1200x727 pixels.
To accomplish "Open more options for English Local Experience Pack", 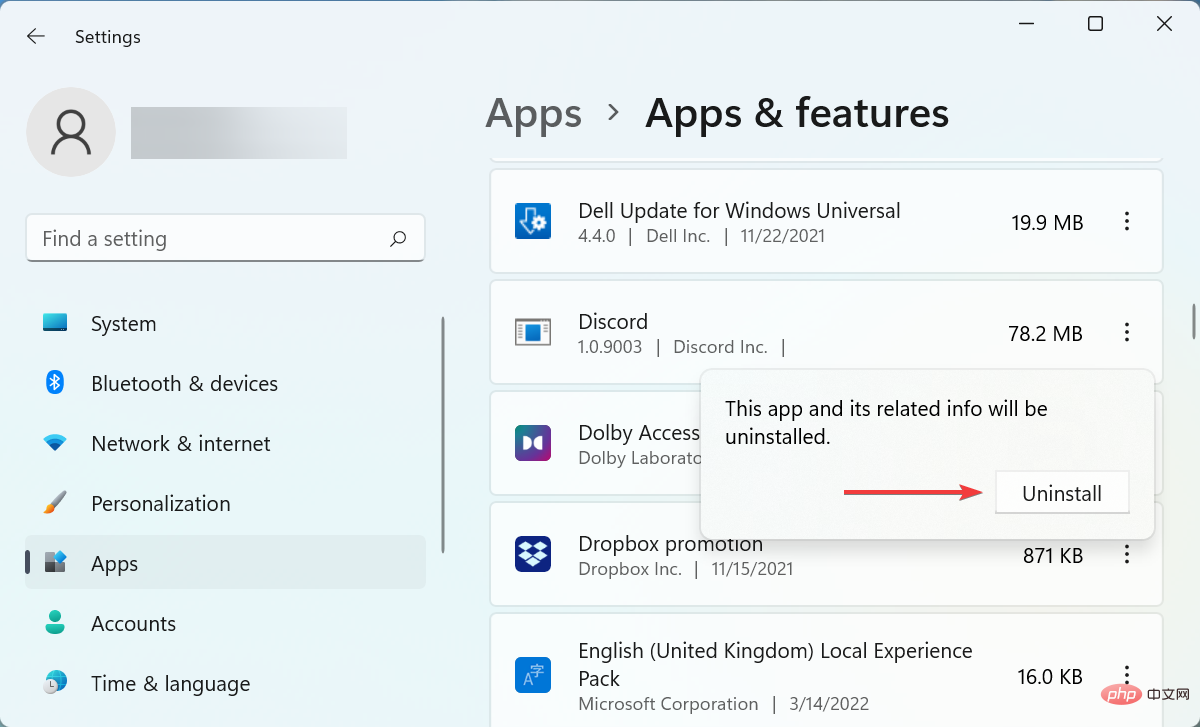I will 1127,677.
